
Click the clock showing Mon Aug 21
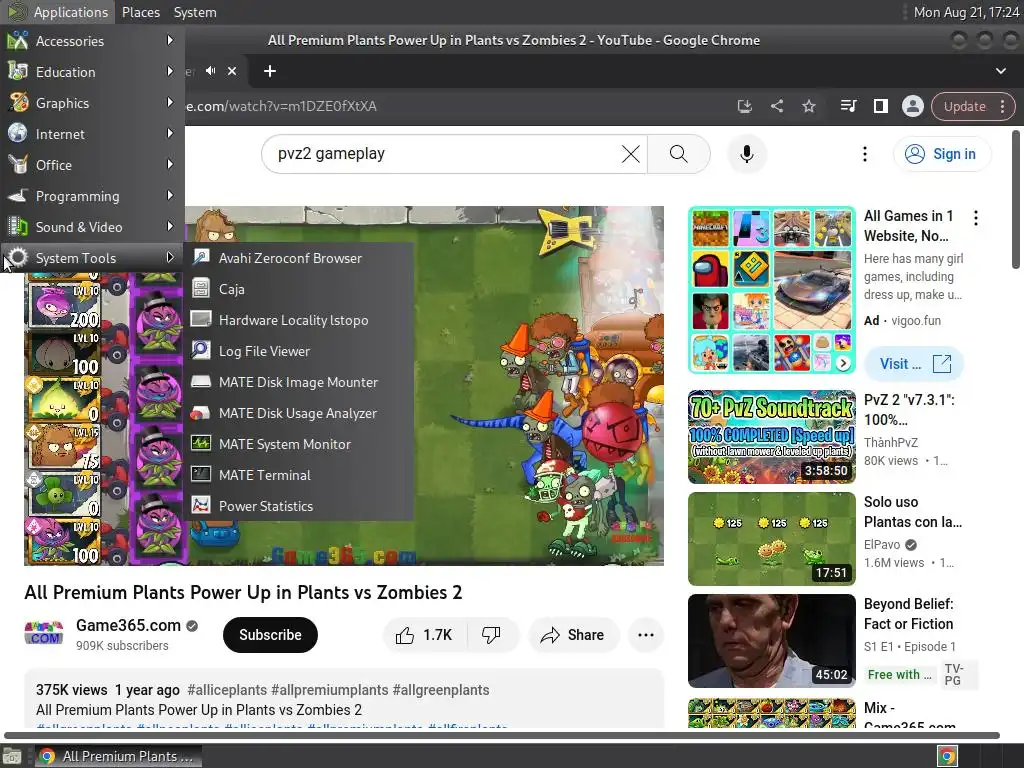click(966, 12)
